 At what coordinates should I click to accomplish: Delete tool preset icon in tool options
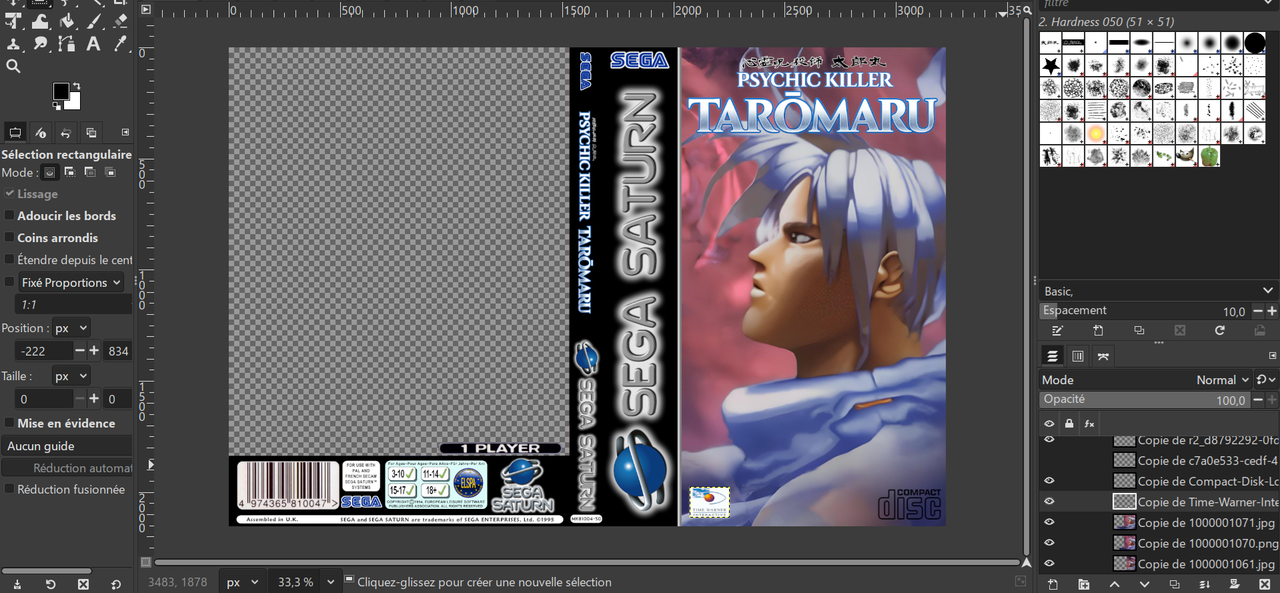(83, 584)
